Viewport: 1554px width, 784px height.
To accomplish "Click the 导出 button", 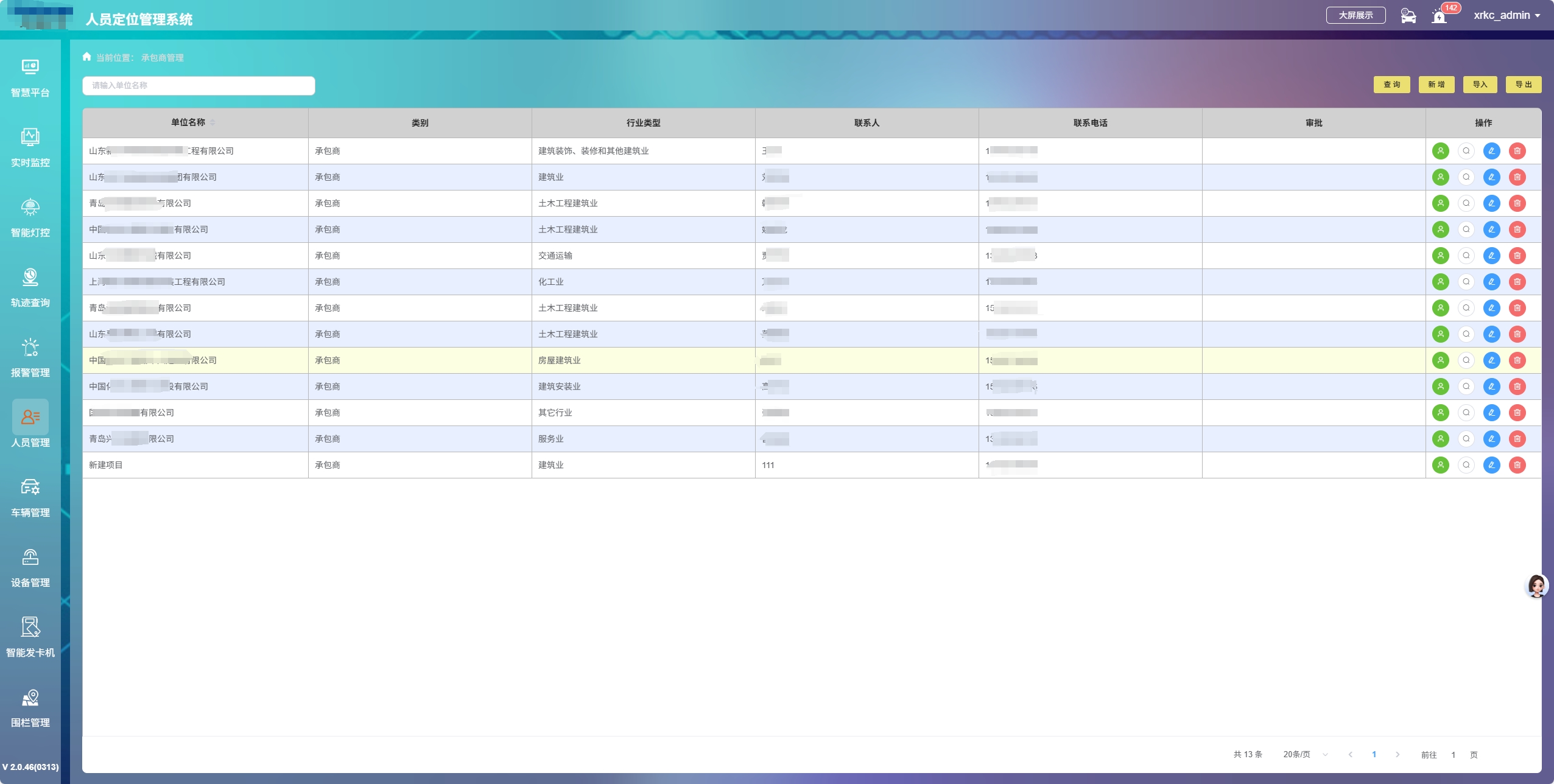I will pos(1523,85).
